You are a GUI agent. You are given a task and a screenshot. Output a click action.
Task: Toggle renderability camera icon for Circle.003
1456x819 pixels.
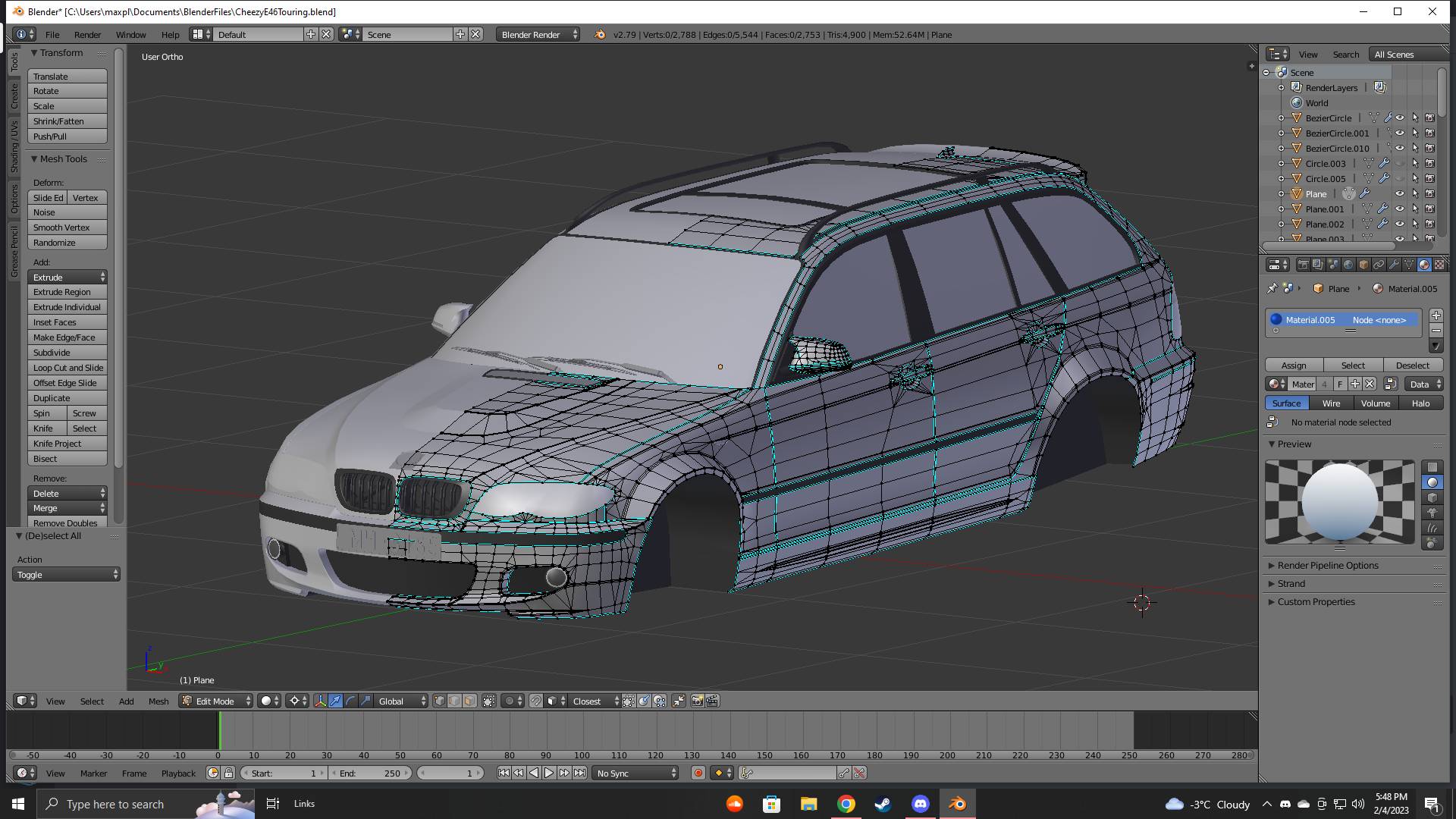[1429, 164]
